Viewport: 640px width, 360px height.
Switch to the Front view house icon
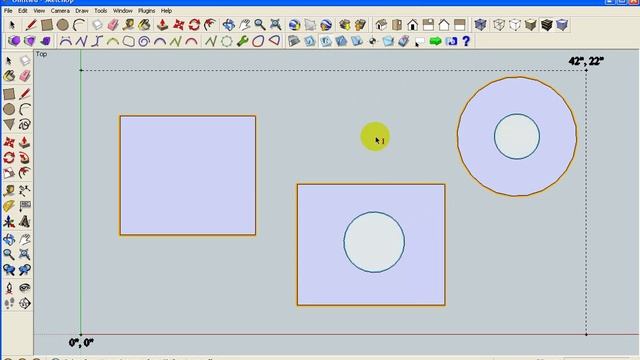[x=413, y=25]
